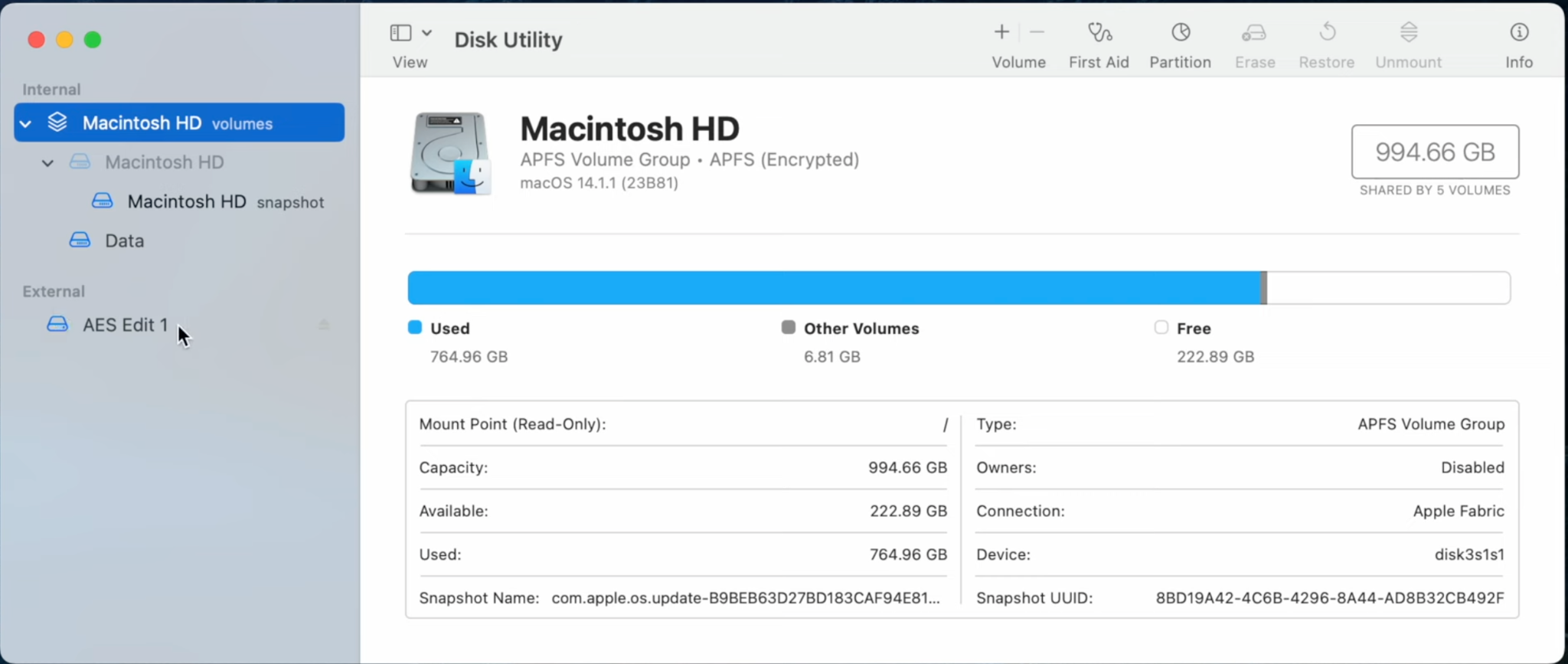Image resolution: width=1568 pixels, height=664 pixels.
Task: Click the Data volume drive icon
Action: 80,240
